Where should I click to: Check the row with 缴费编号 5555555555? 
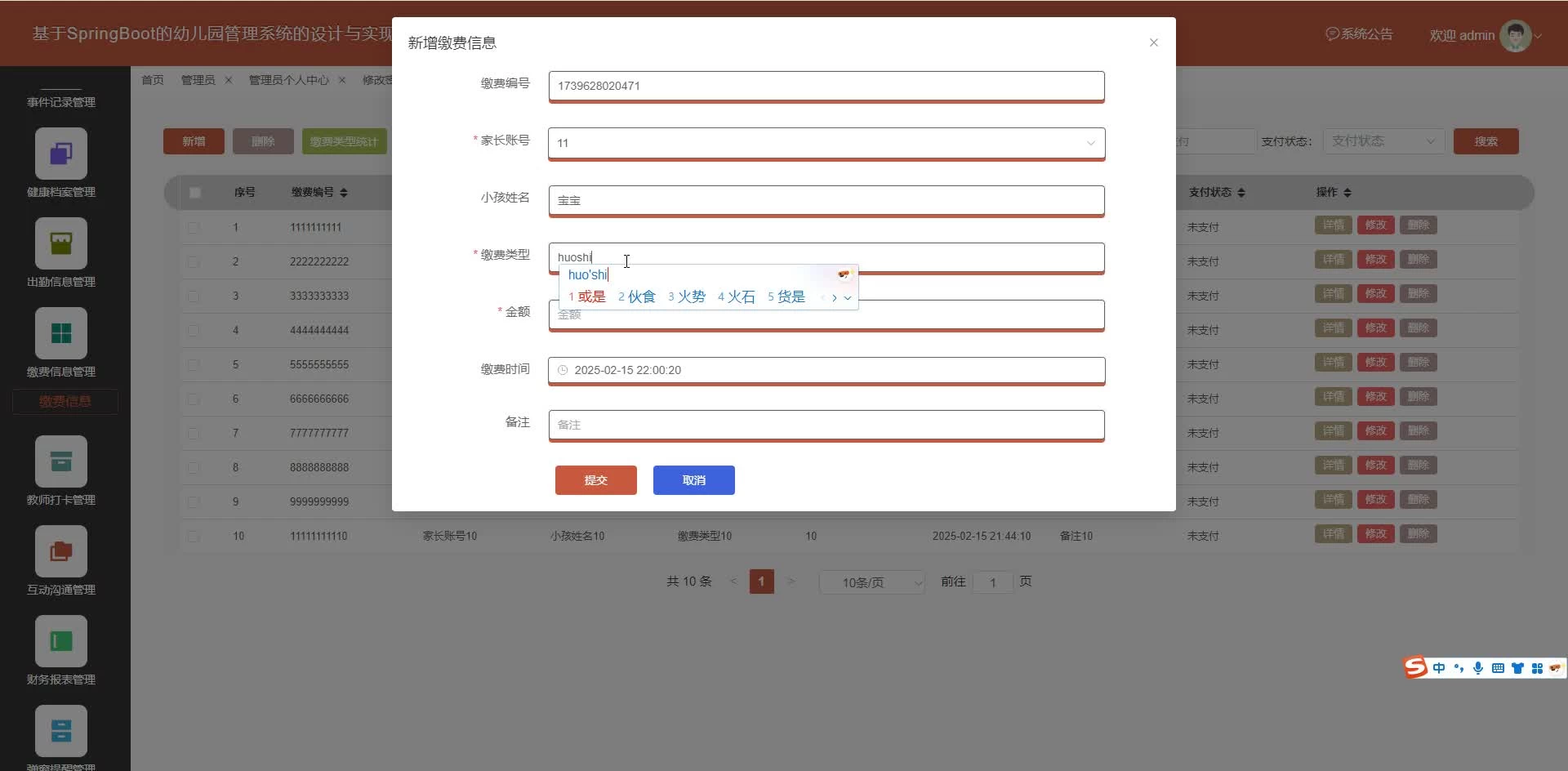194,364
